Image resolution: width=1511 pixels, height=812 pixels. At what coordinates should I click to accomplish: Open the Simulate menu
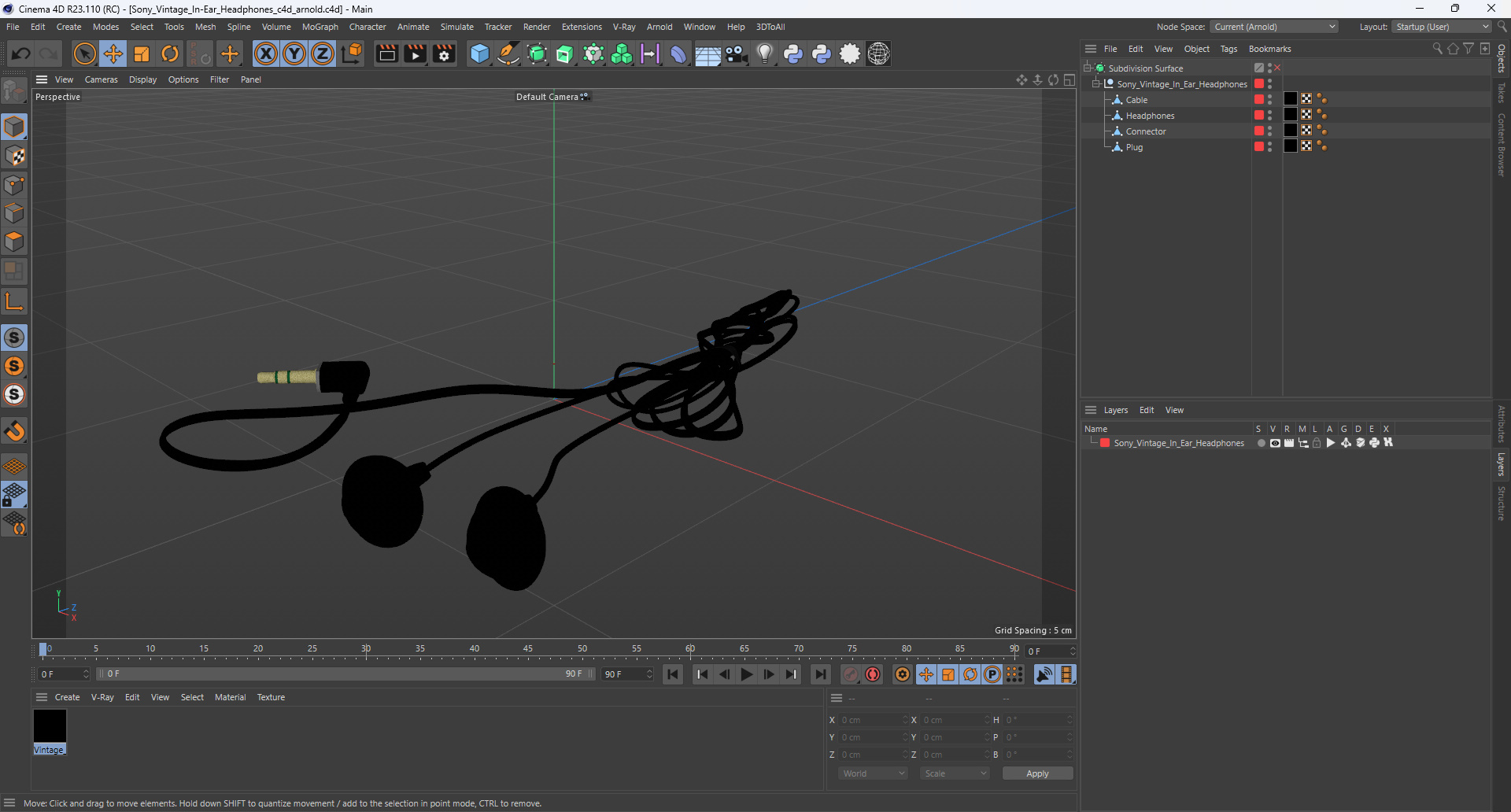[x=457, y=27]
